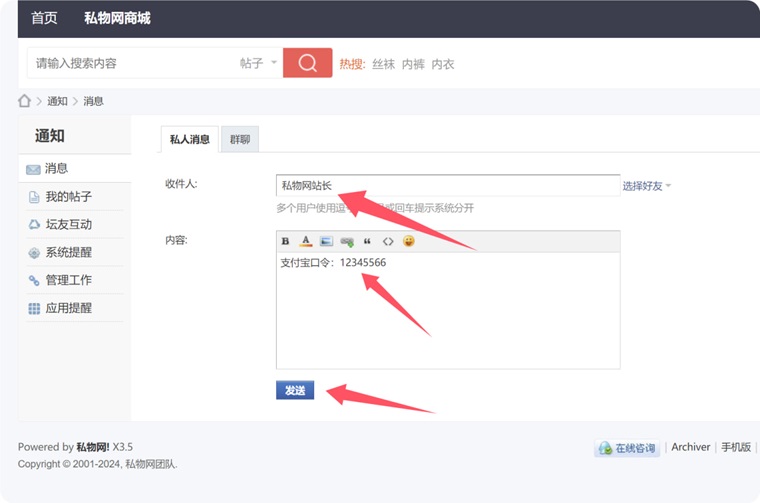
Task: Go to the home icon in breadcrumb
Action: [25, 101]
